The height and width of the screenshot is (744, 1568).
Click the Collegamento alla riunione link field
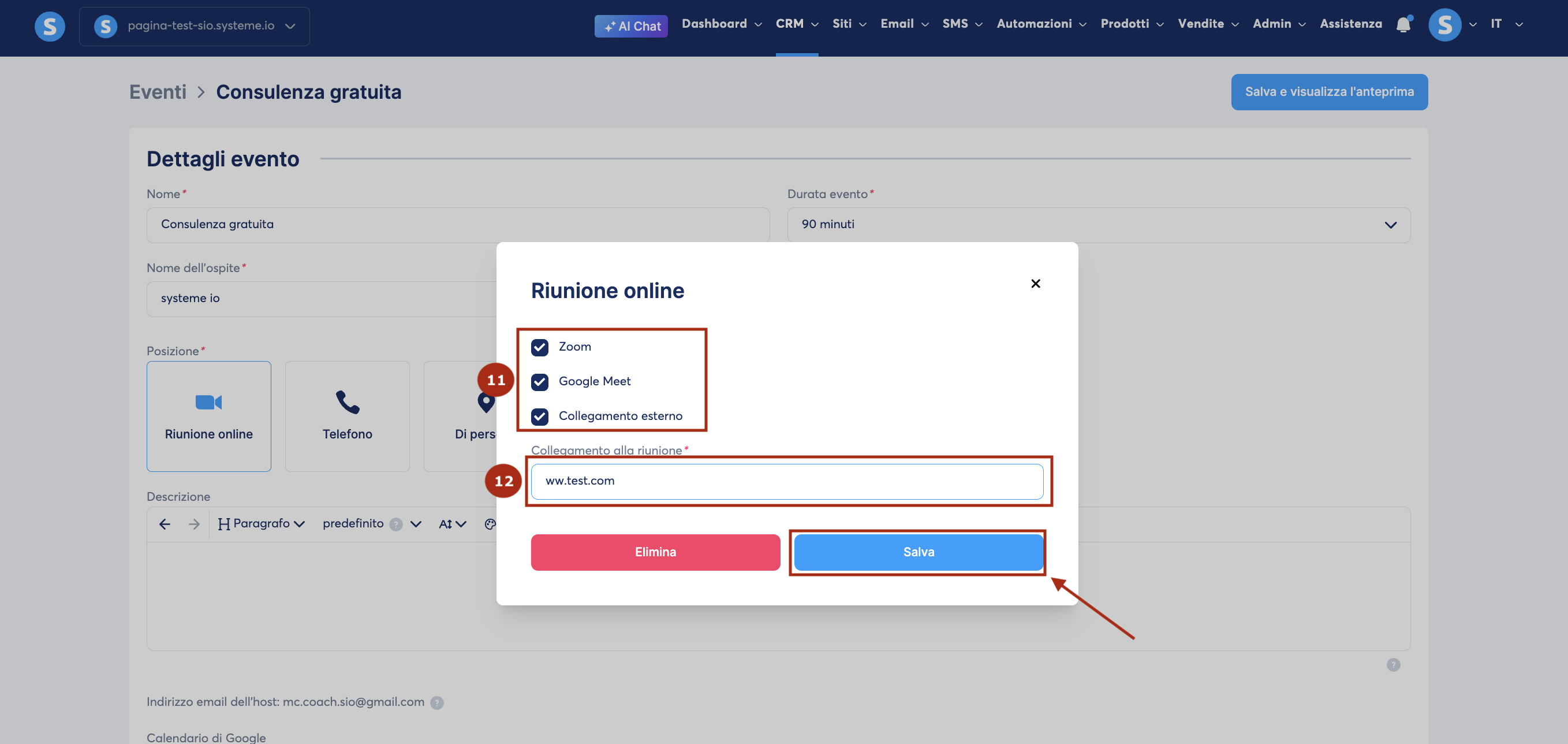[x=787, y=482]
